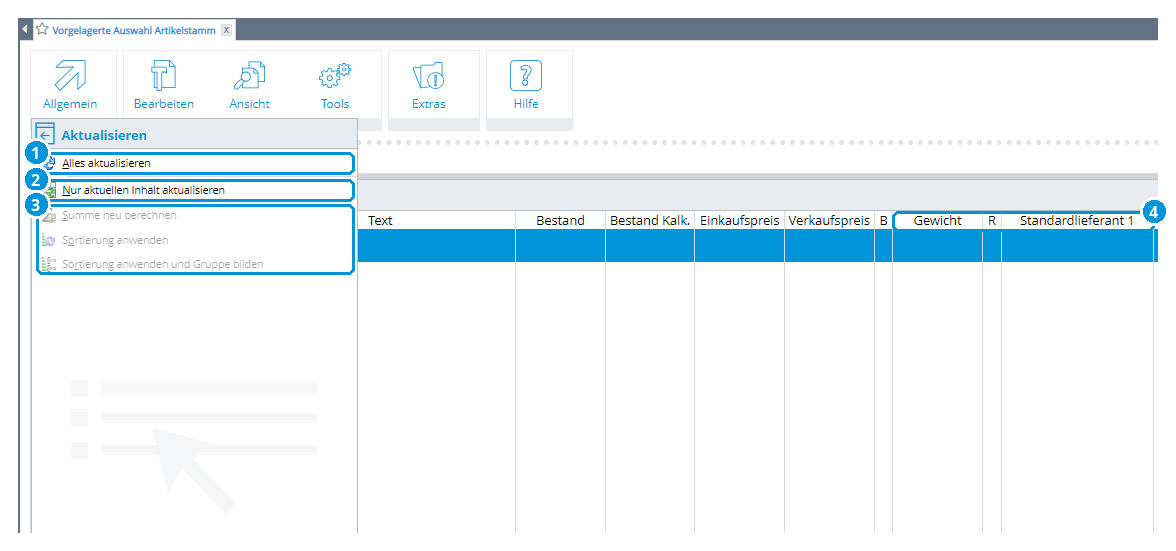The height and width of the screenshot is (551, 1176).
Task: Open the Bearbeiten ribbon group
Action: [164, 85]
